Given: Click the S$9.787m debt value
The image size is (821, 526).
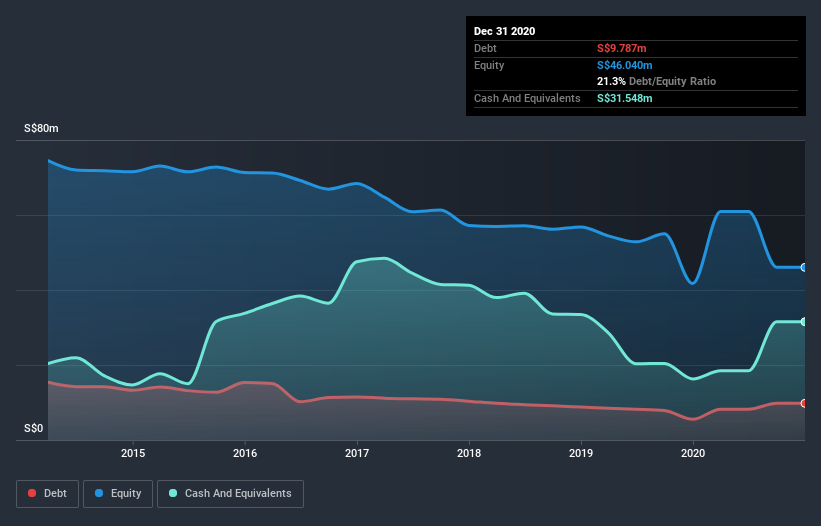Looking at the screenshot, I should [622, 48].
